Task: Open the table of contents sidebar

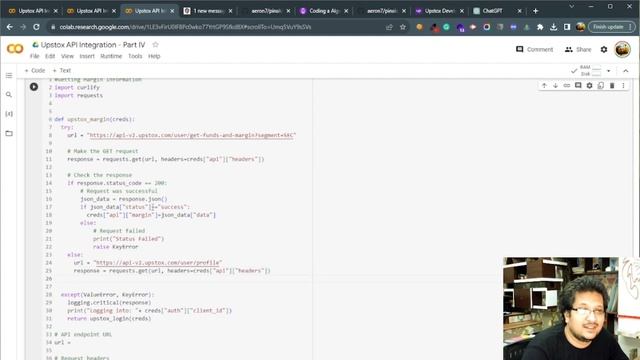Action: (9, 76)
